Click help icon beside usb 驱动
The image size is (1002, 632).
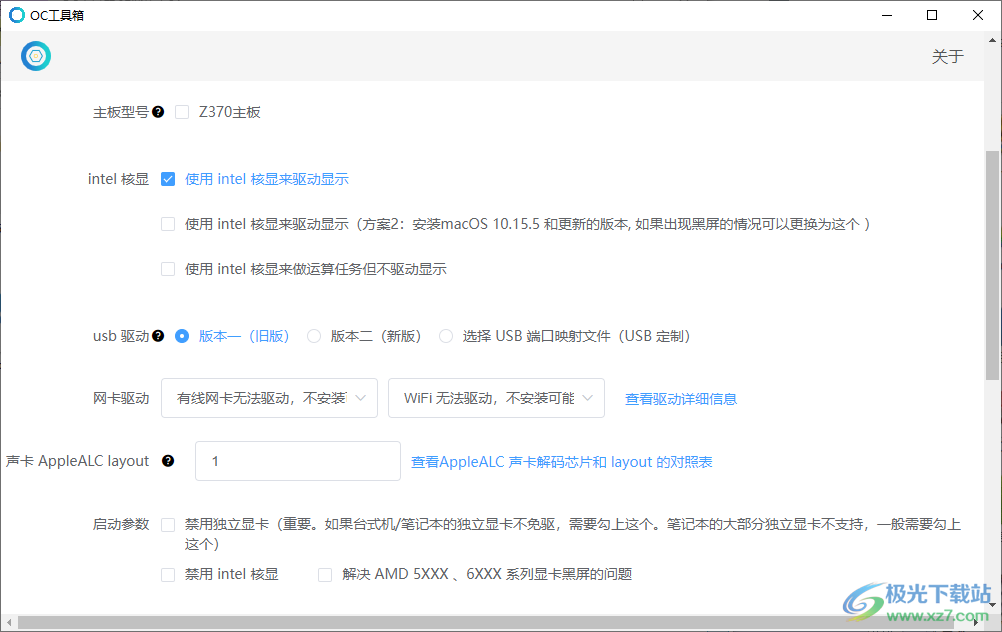click(158, 335)
